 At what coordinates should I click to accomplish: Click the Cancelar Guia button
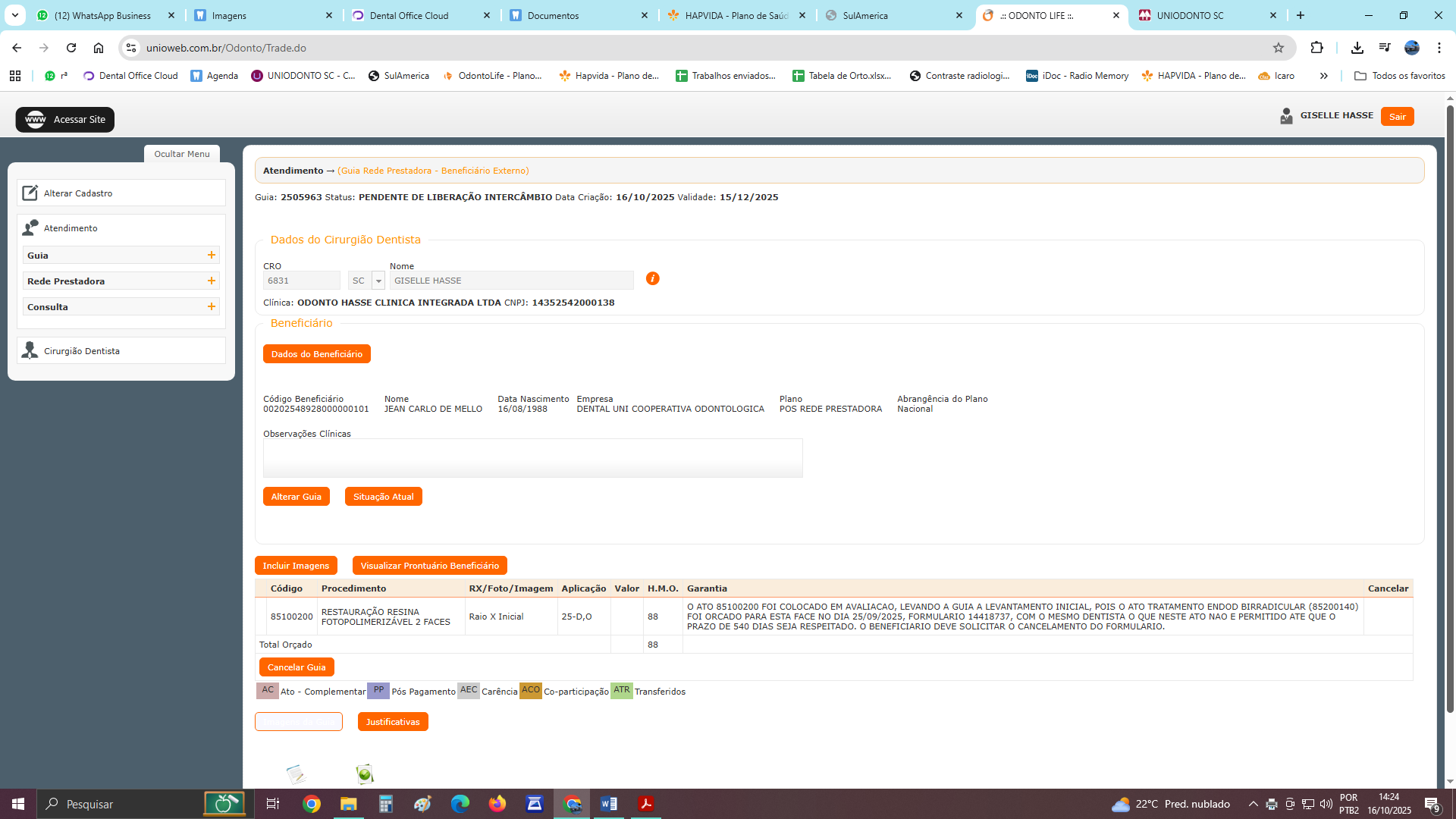pos(297,667)
